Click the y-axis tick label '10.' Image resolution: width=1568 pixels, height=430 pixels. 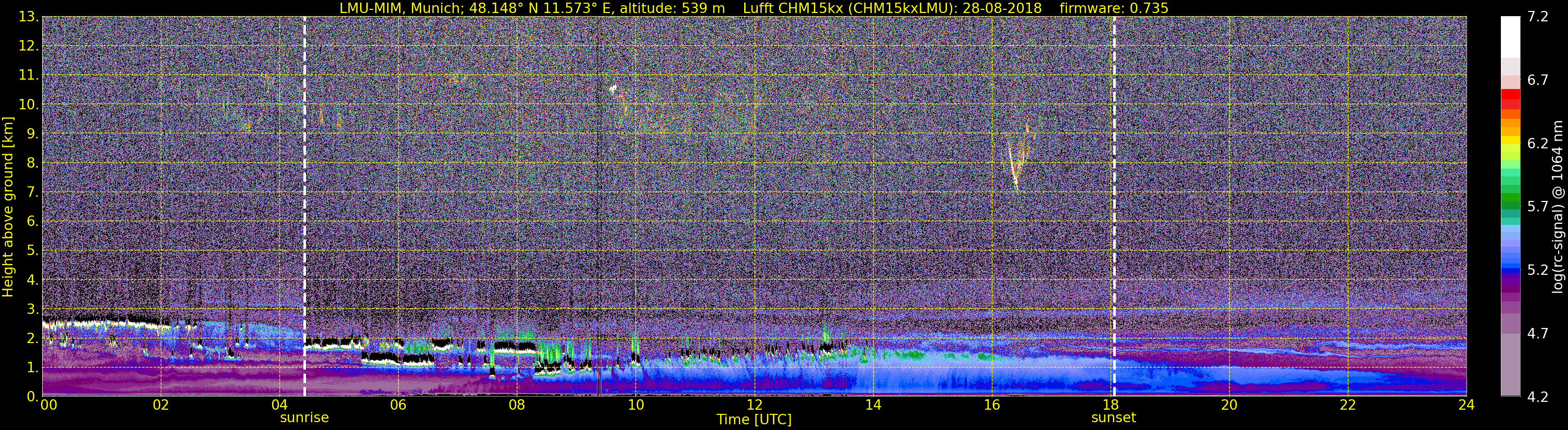tap(29, 104)
